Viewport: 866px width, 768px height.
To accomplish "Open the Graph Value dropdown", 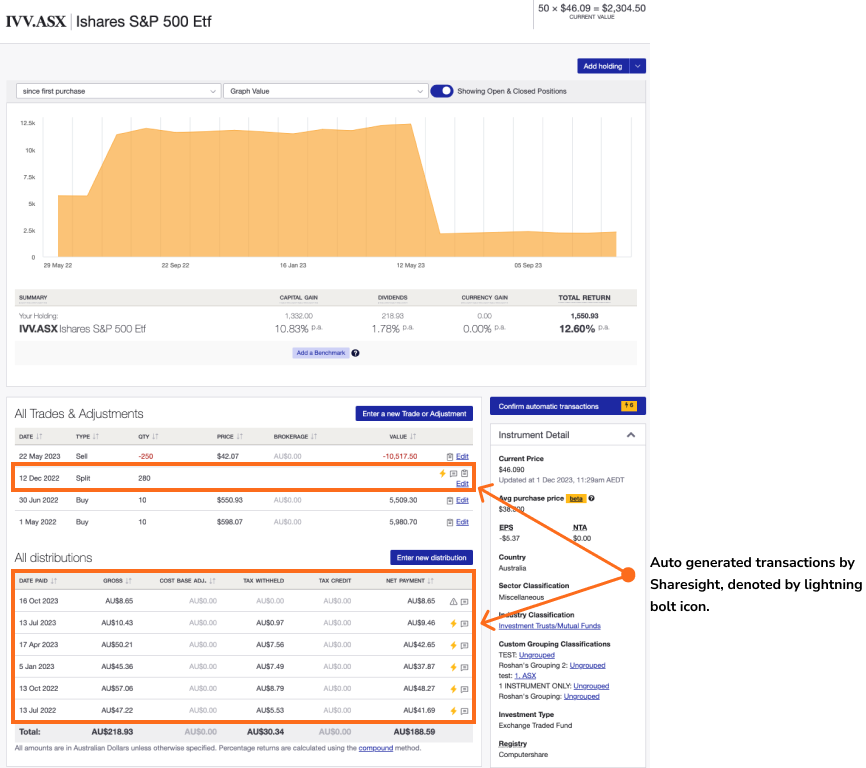I will 326,91.
